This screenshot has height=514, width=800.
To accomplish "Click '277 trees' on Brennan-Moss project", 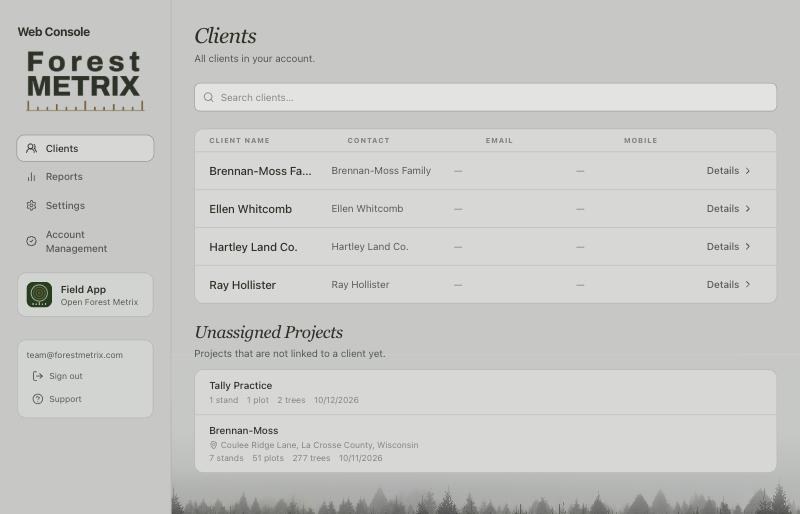I will (311, 458).
